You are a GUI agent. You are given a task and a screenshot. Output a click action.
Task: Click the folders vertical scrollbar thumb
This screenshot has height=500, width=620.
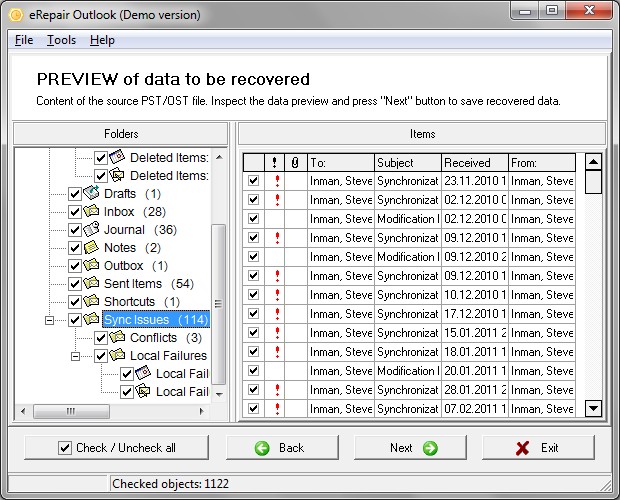(x=218, y=304)
